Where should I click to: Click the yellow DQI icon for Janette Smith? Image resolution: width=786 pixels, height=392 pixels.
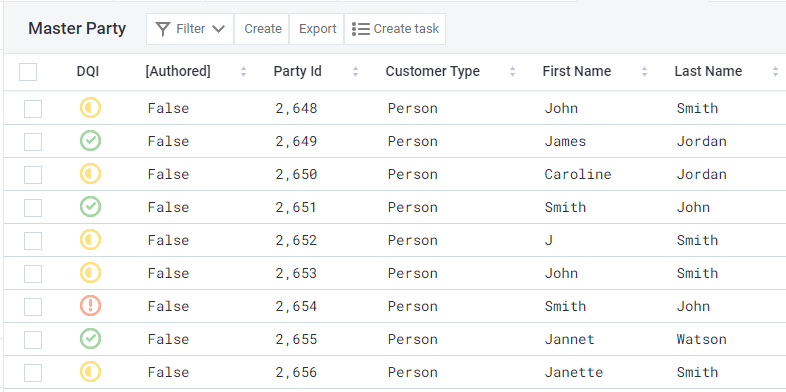pyautogui.click(x=90, y=372)
